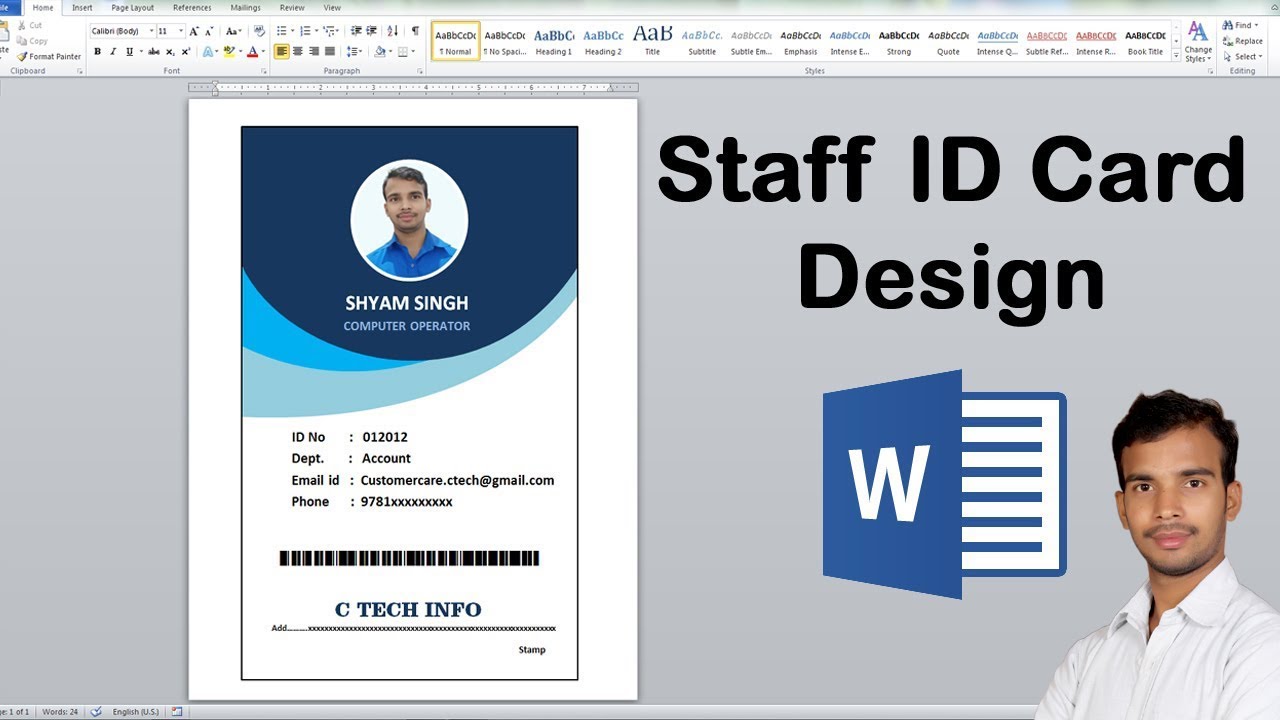
Task: Justify the paragraph text
Action: pyautogui.click(x=329, y=51)
